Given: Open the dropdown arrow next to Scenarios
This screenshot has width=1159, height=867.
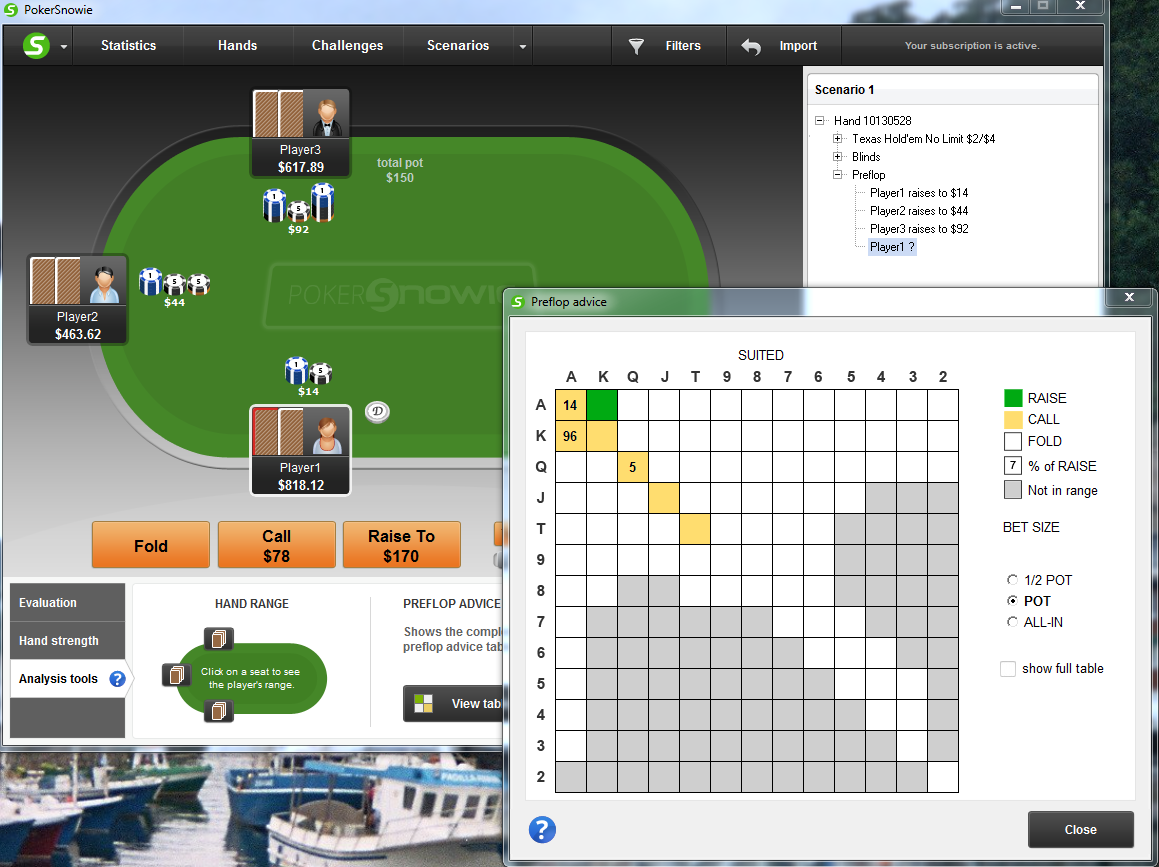Looking at the screenshot, I should tap(523, 47).
